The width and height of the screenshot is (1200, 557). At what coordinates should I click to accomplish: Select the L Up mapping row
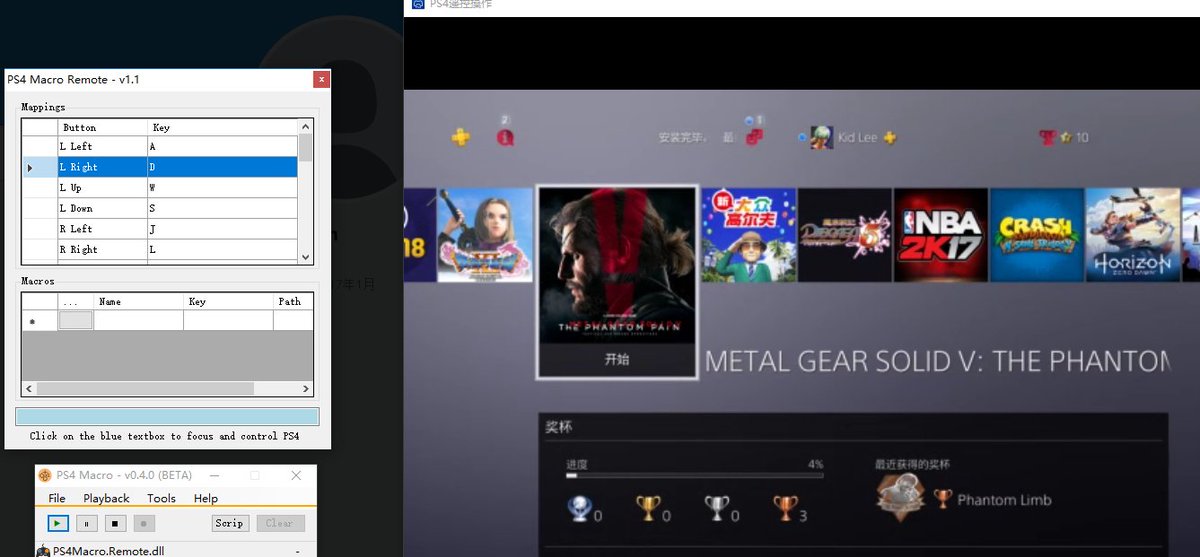[x=160, y=187]
